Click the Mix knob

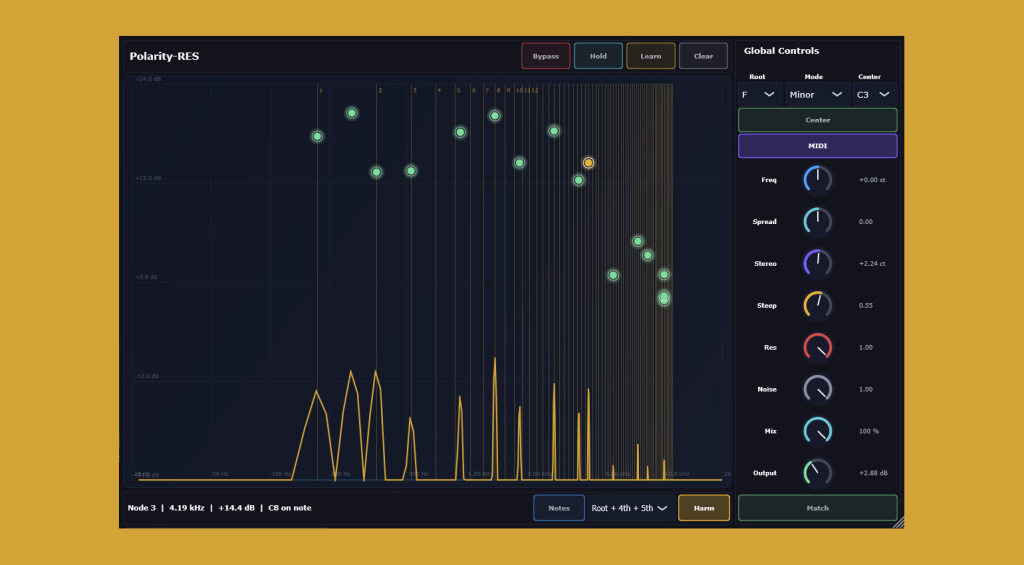[817, 431]
